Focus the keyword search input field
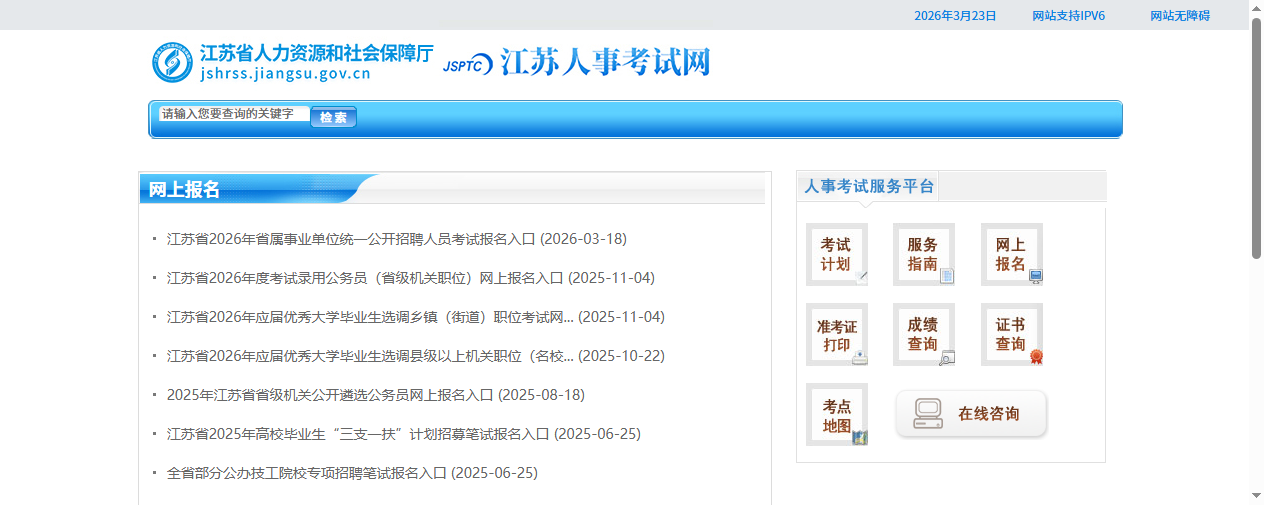The image size is (1264, 505). 234,114
